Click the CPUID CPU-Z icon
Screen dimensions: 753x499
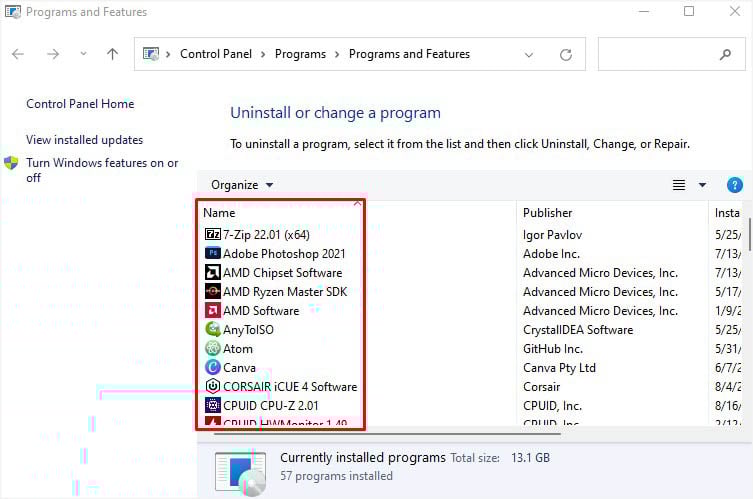tap(213, 405)
